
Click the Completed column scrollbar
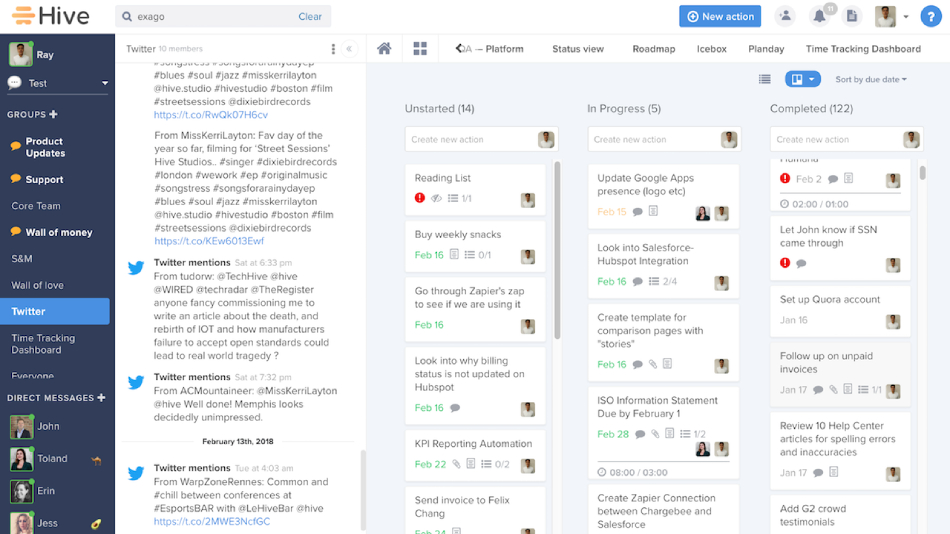(922, 173)
